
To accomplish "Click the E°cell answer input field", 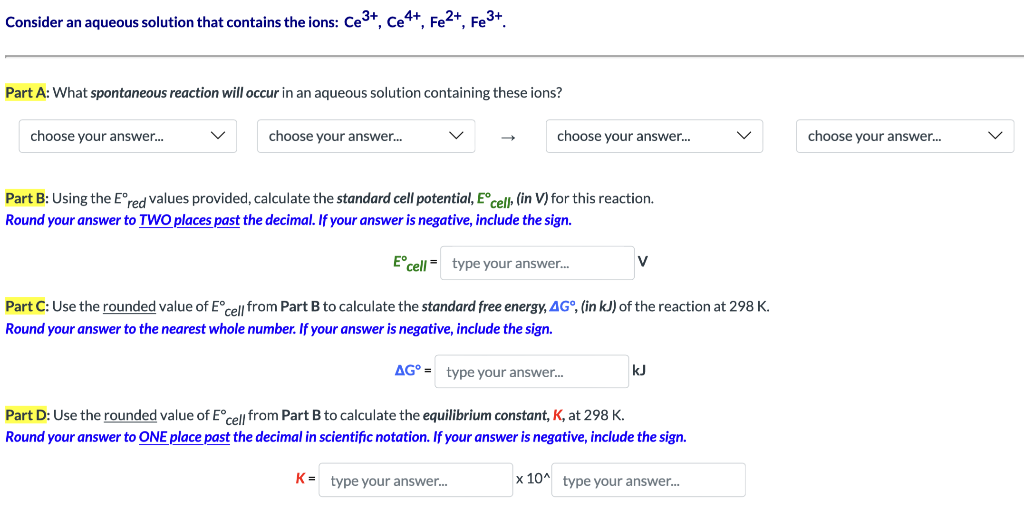I will [536, 264].
